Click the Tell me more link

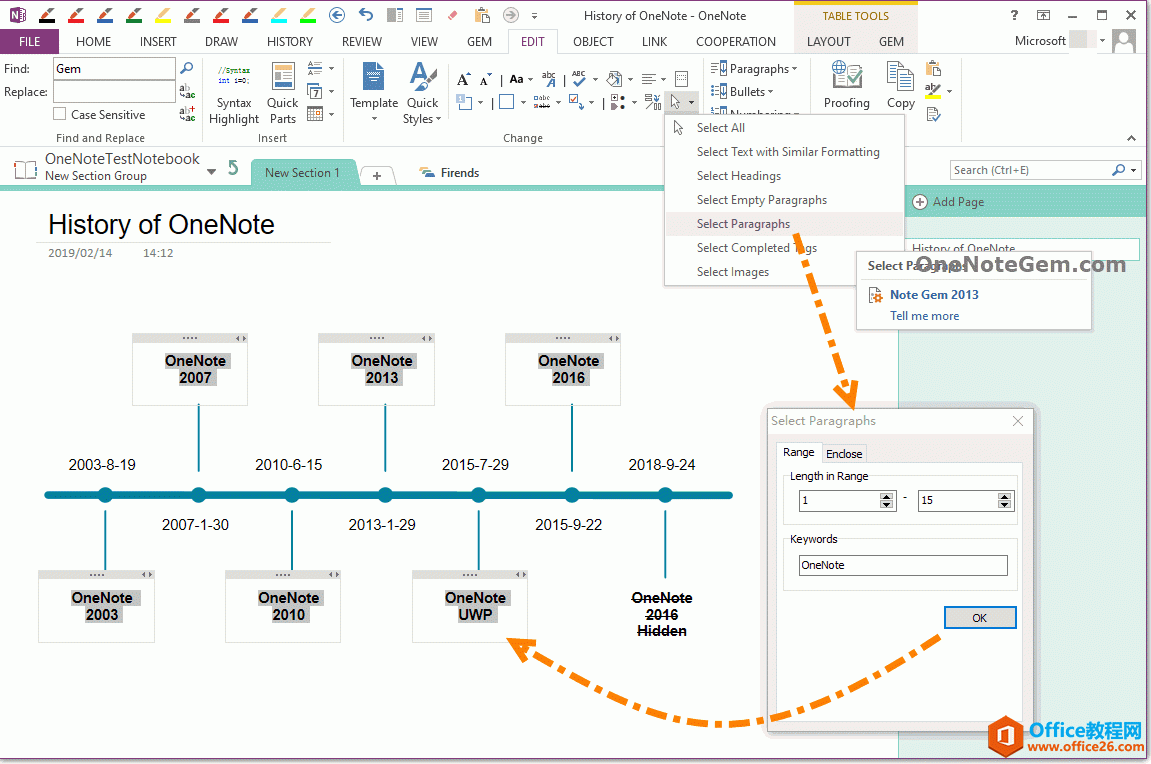tap(924, 316)
